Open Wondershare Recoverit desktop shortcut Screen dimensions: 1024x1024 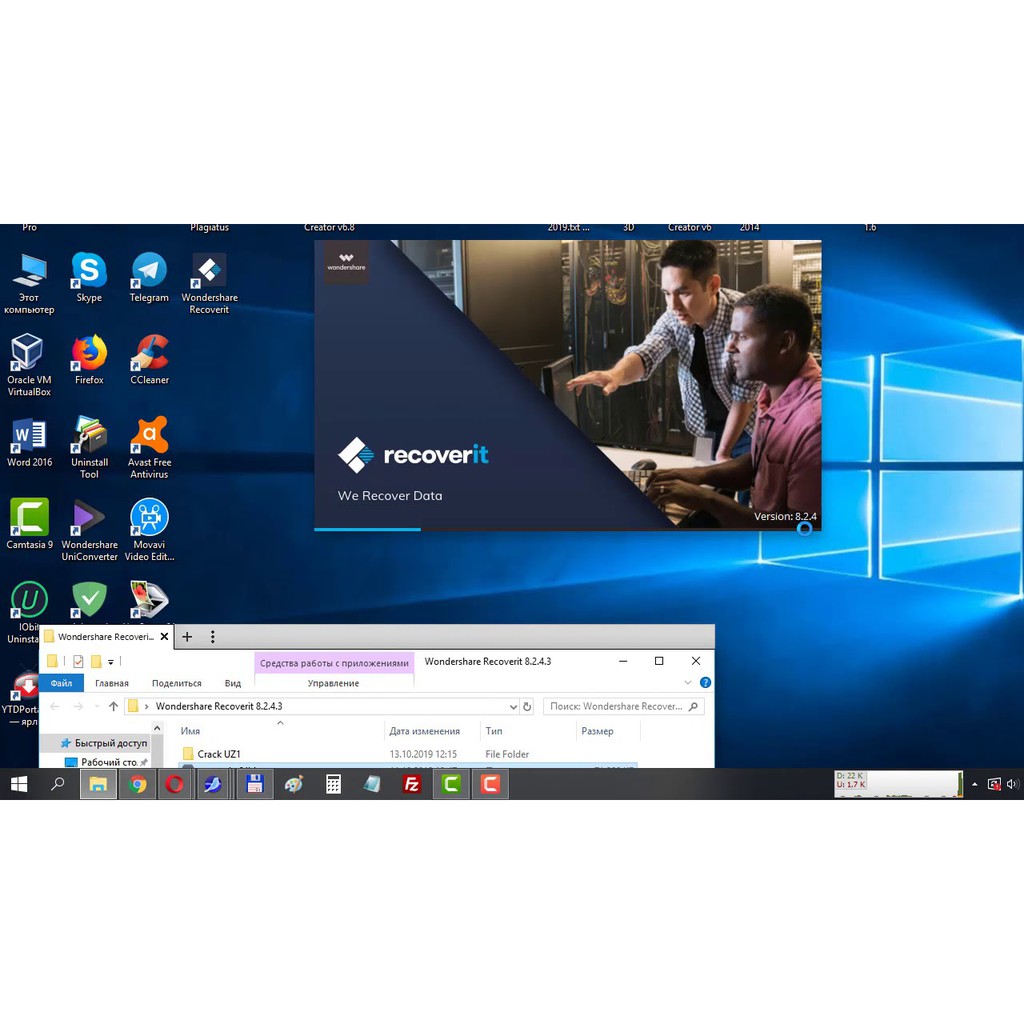[x=209, y=283]
